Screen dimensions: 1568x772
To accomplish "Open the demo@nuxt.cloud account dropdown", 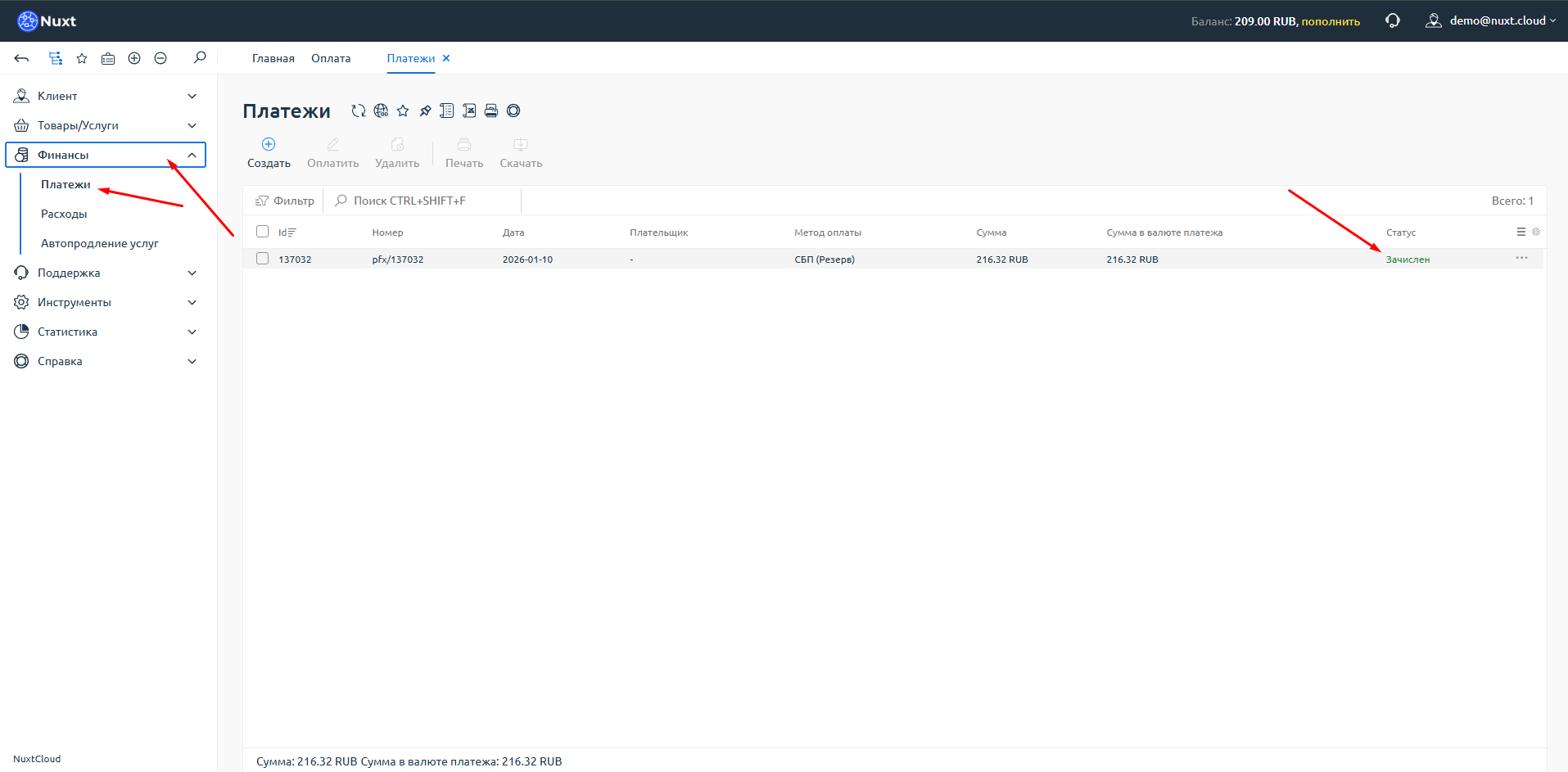I will coord(1492,20).
